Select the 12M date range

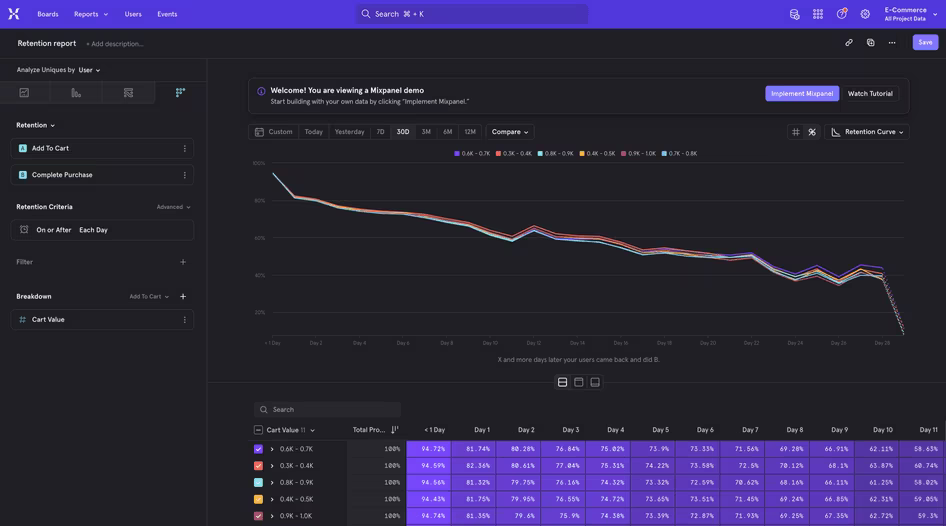pos(470,132)
